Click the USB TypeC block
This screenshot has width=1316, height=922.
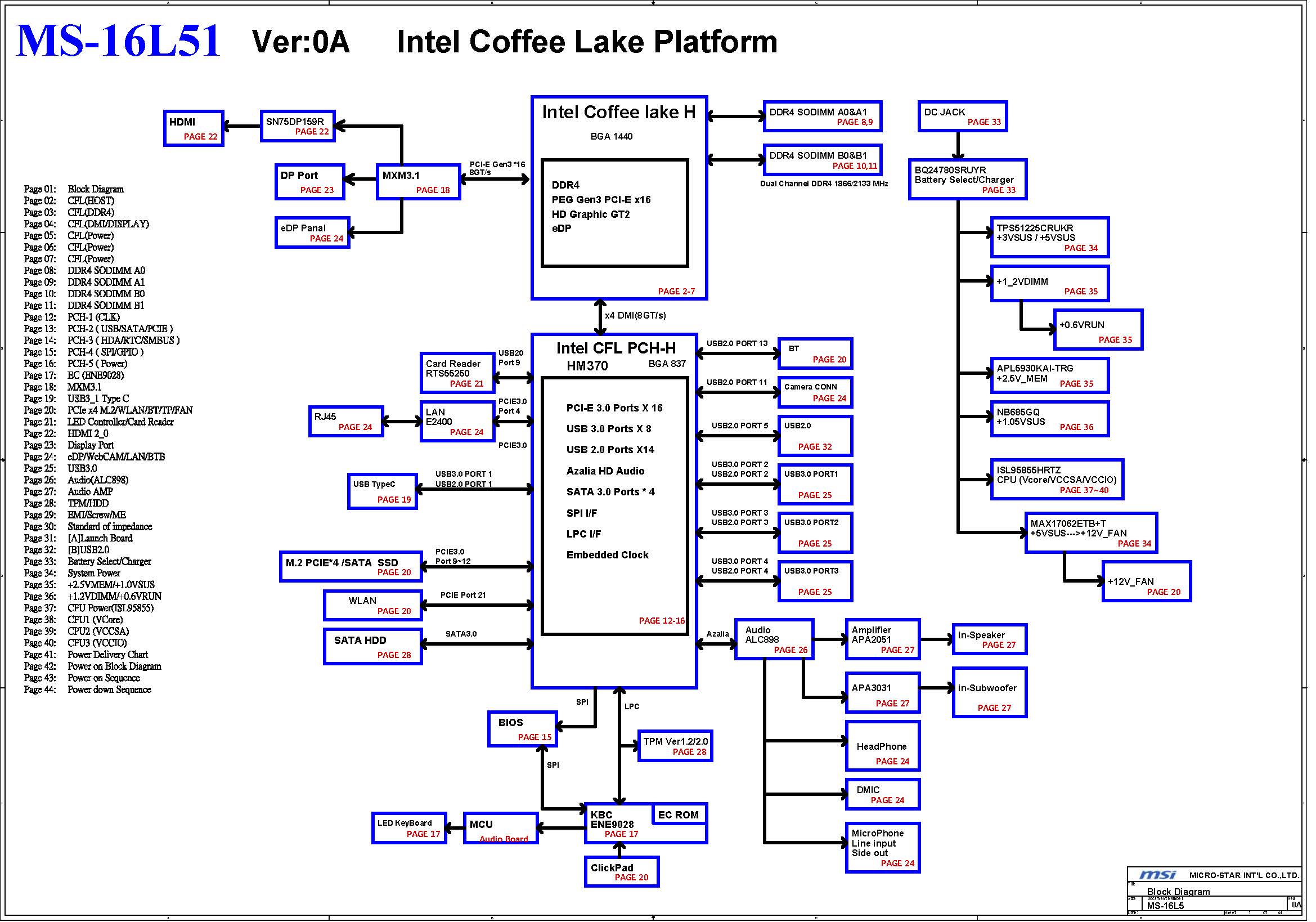pyautogui.click(x=382, y=492)
